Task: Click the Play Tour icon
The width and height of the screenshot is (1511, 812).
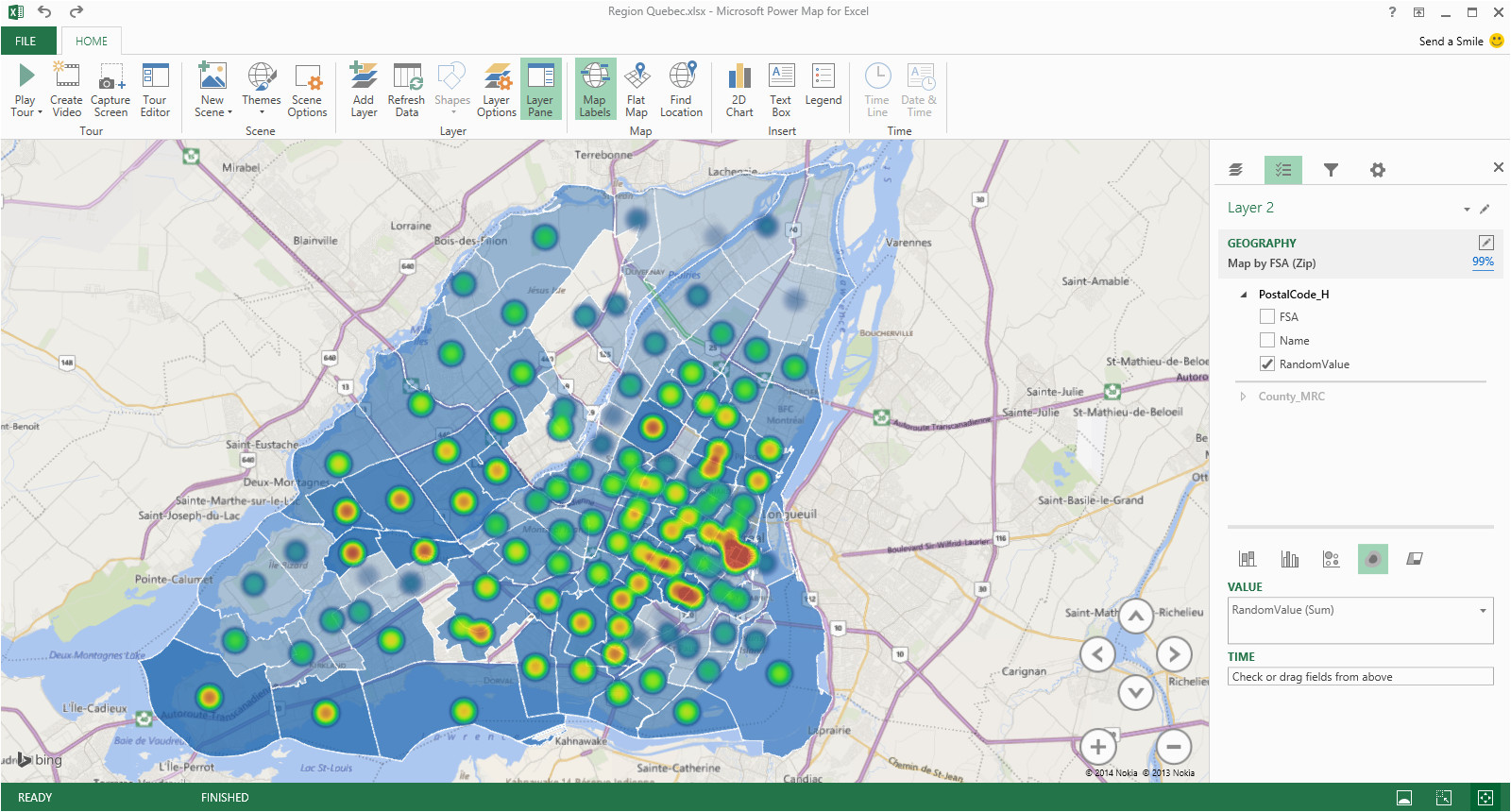Action: [x=26, y=76]
